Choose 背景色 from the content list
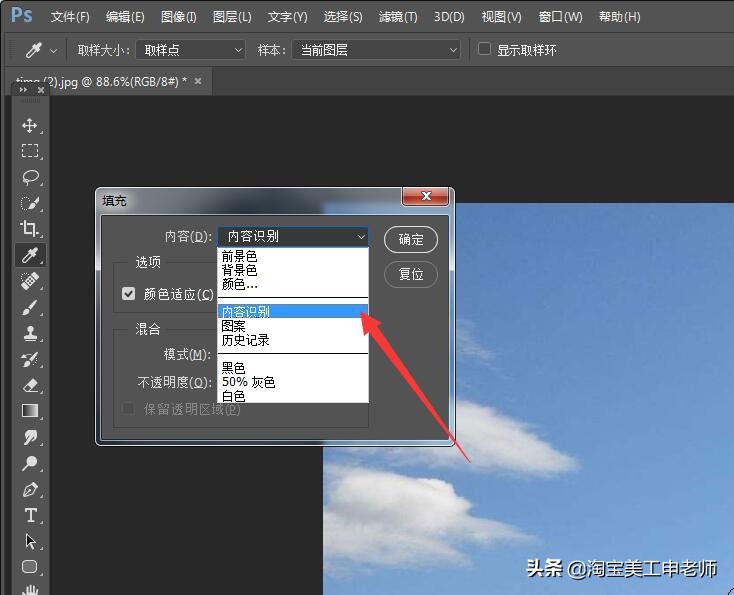This screenshot has width=734, height=595. point(293,270)
